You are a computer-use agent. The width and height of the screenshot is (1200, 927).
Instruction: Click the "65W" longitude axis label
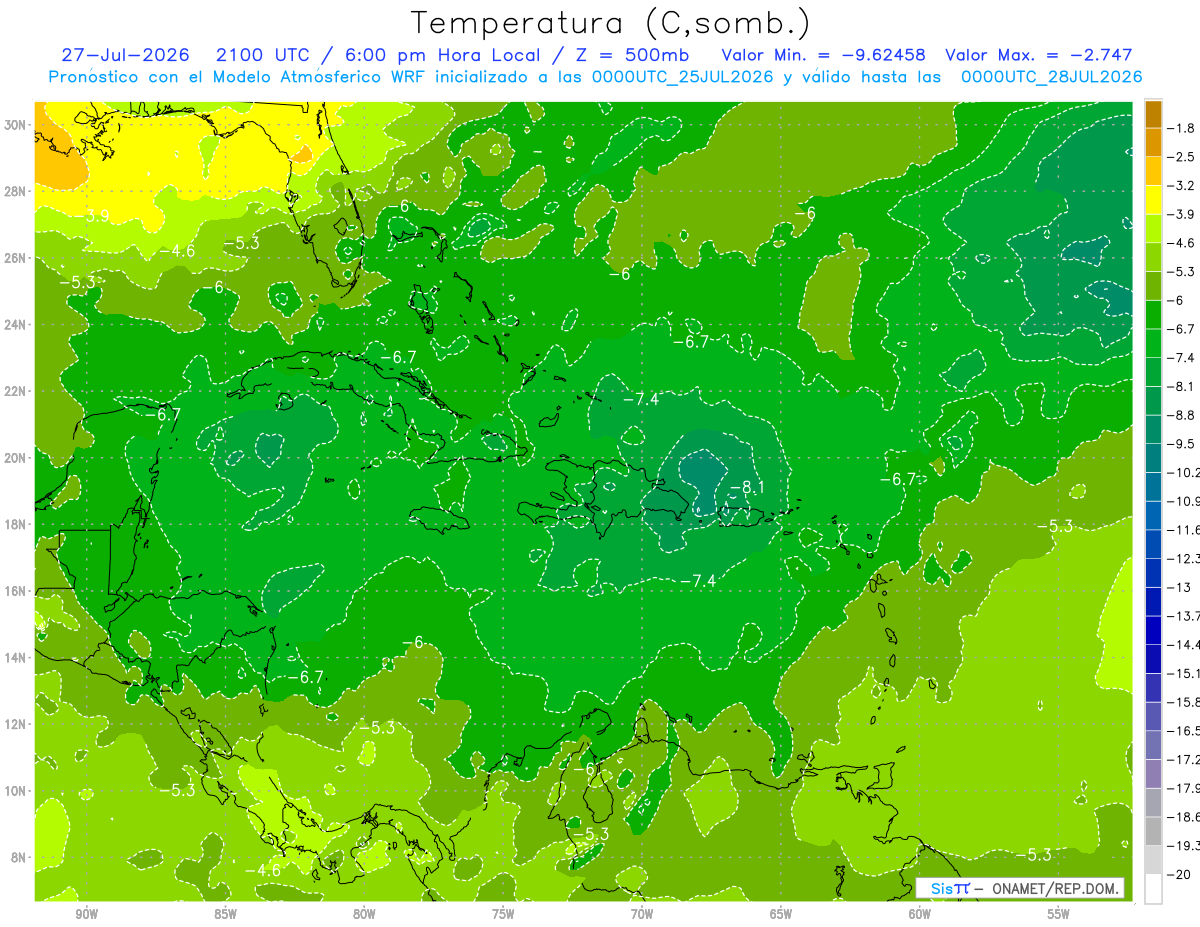pyautogui.click(x=781, y=914)
